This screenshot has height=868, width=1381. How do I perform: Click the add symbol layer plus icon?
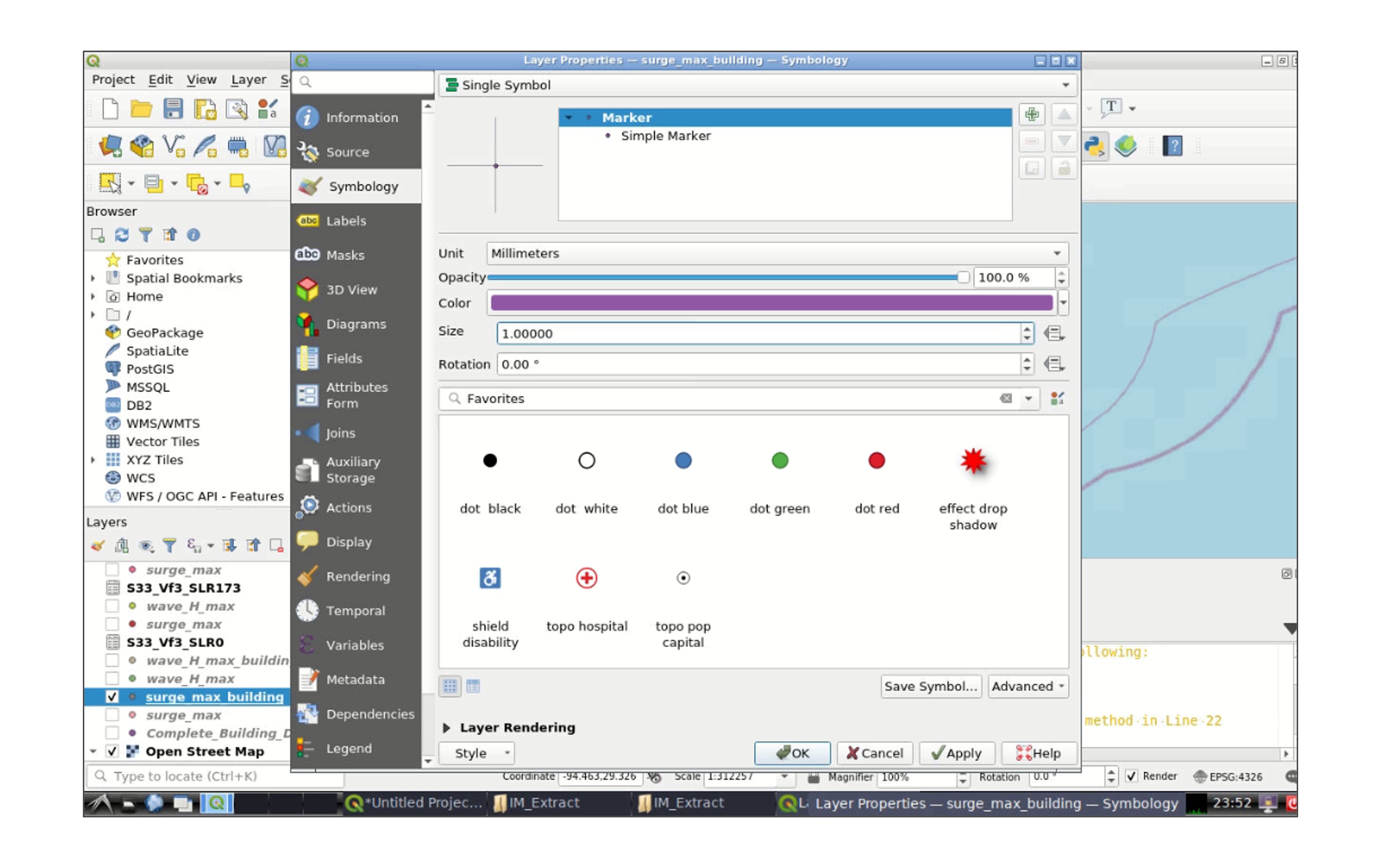pyautogui.click(x=1031, y=114)
